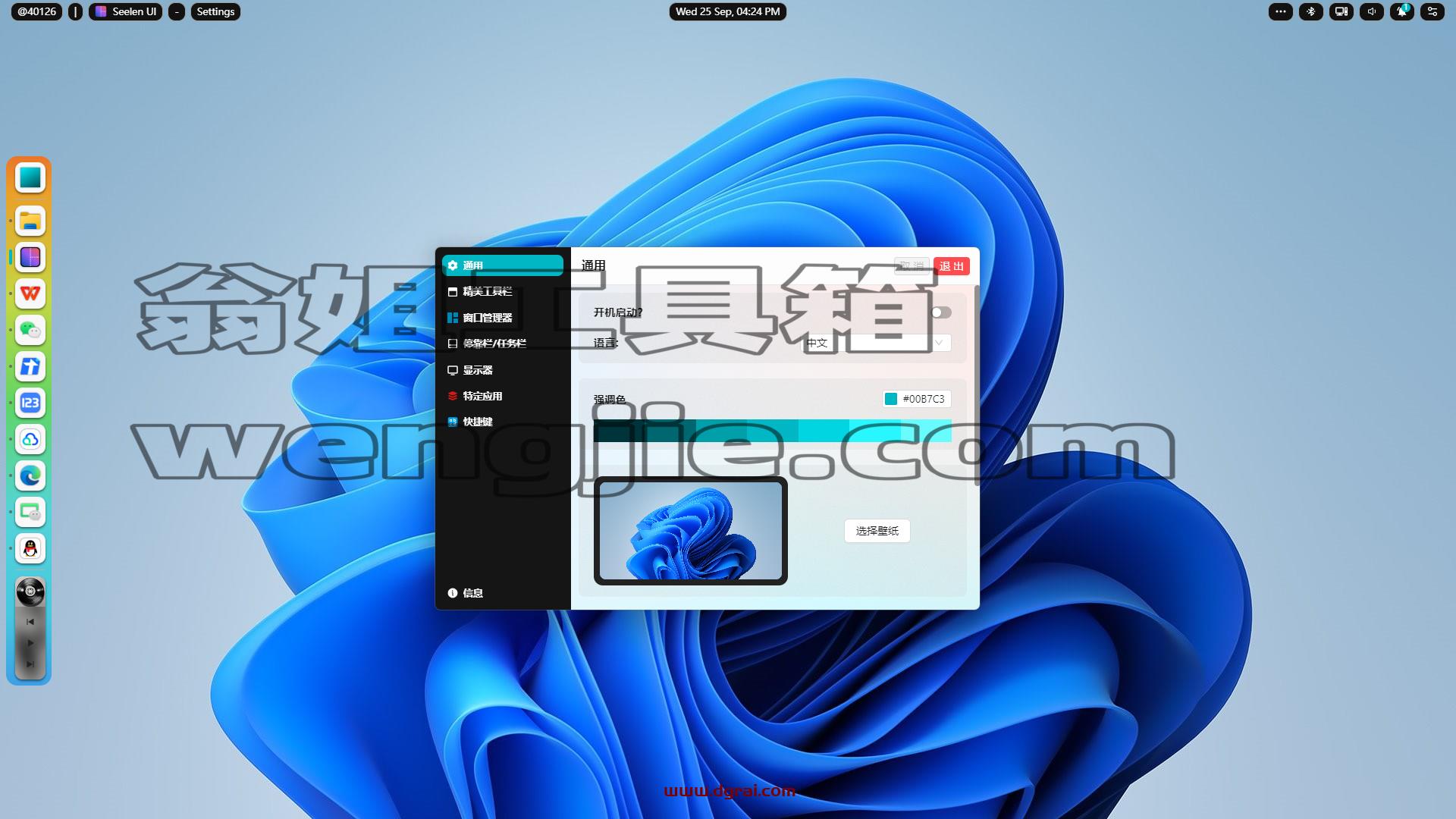Image resolution: width=1456 pixels, height=819 pixels.
Task: Open the 特定应用 section
Action: click(x=503, y=396)
